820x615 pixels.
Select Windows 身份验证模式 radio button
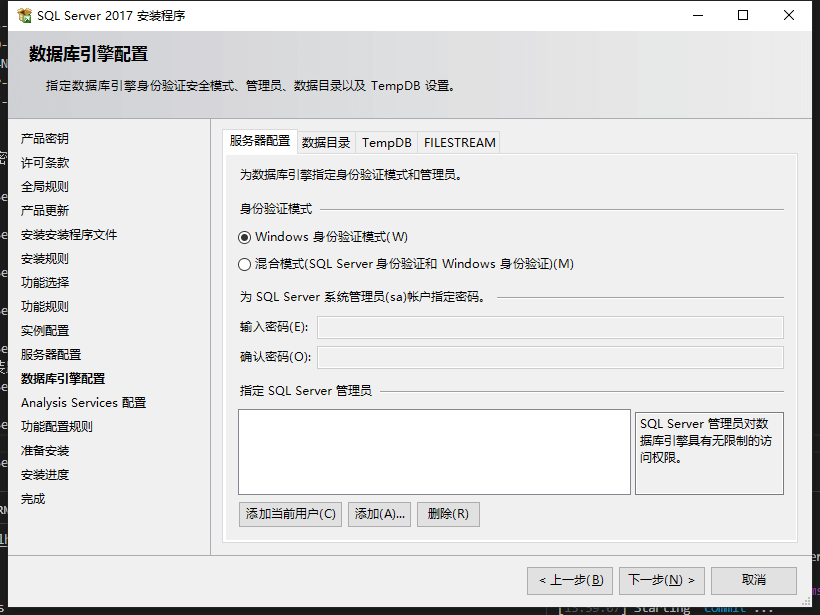click(x=245, y=237)
